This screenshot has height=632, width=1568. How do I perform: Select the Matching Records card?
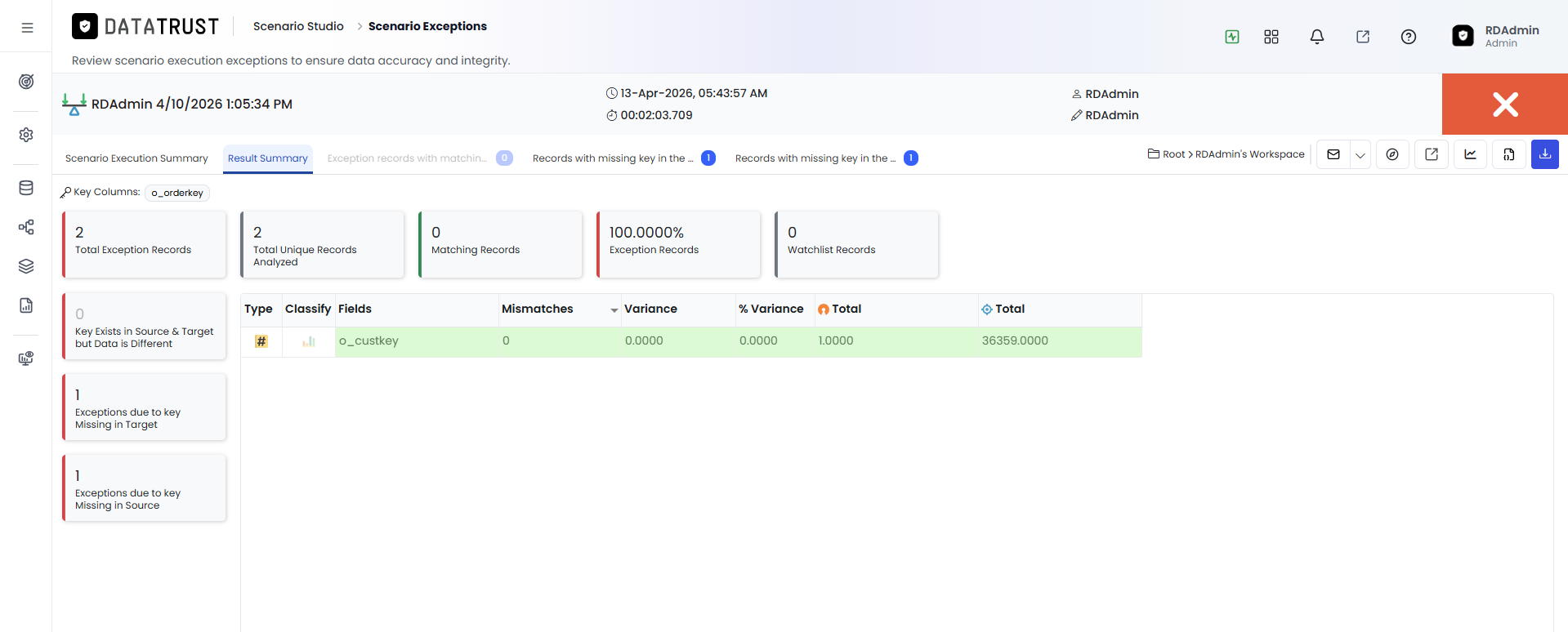501,244
